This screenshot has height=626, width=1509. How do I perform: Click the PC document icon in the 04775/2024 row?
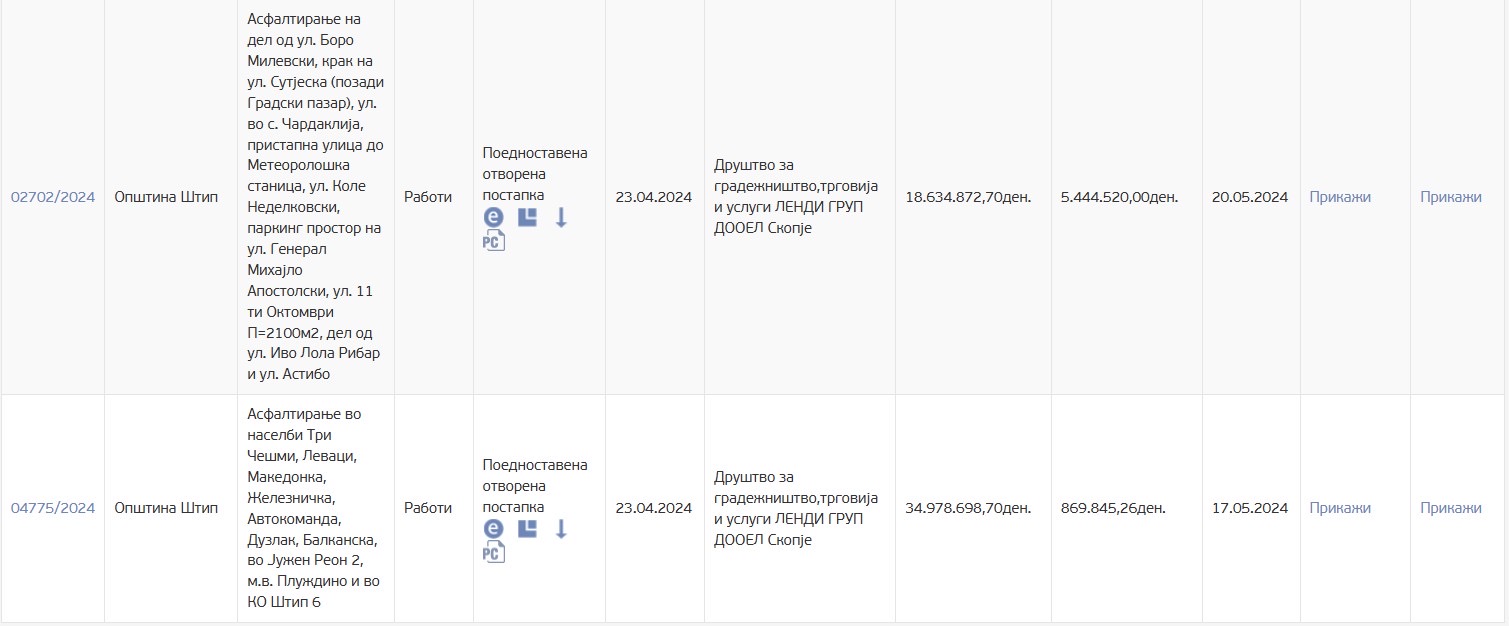(x=494, y=552)
